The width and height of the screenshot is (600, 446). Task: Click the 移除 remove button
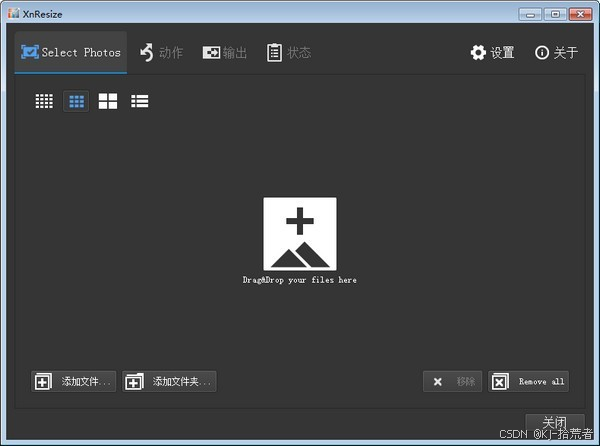tap(452, 381)
